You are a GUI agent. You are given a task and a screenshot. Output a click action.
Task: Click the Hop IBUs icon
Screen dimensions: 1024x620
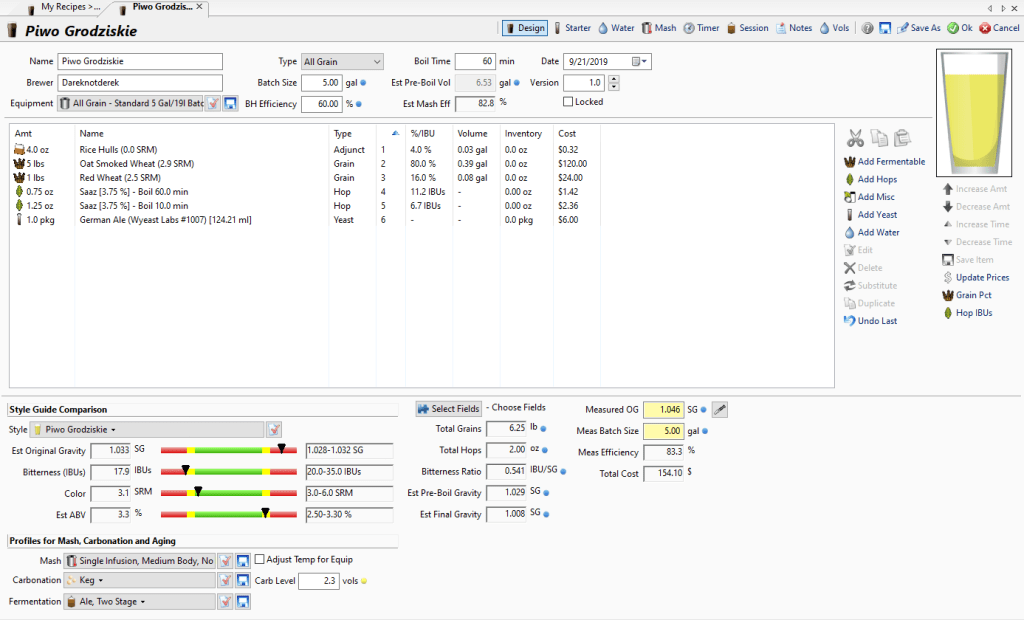tap(948, 314)
